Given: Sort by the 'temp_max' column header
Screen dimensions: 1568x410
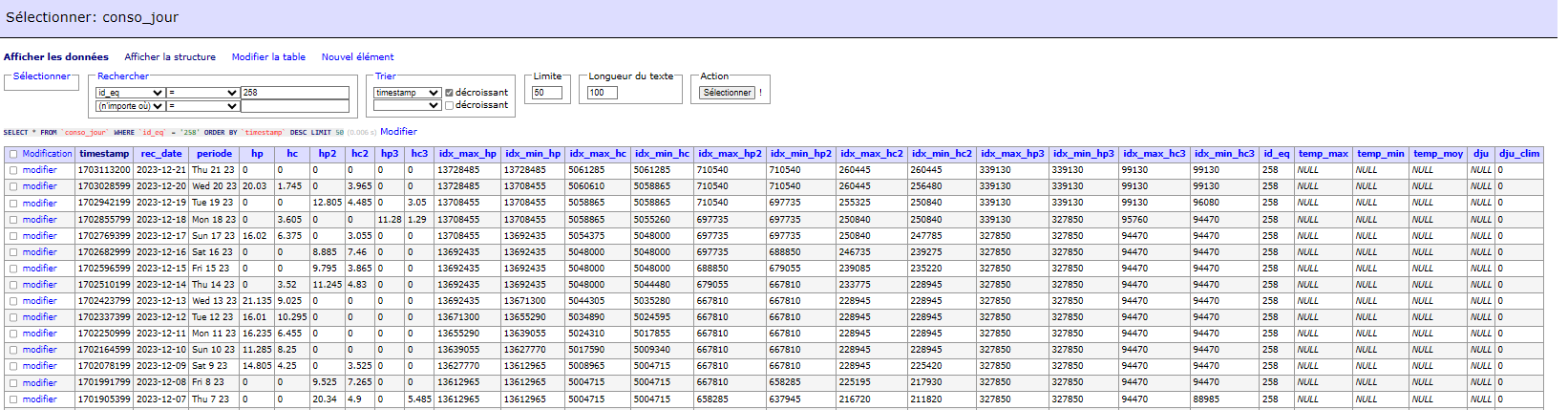Looking at the screenshot, I should (x=1324, y=154).
